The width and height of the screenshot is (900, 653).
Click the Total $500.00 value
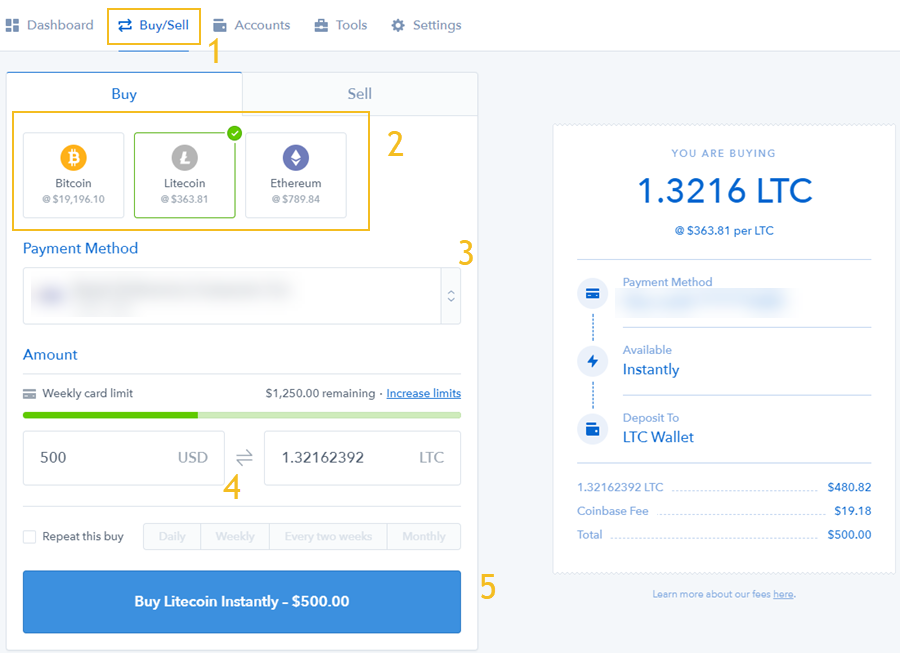849,535
